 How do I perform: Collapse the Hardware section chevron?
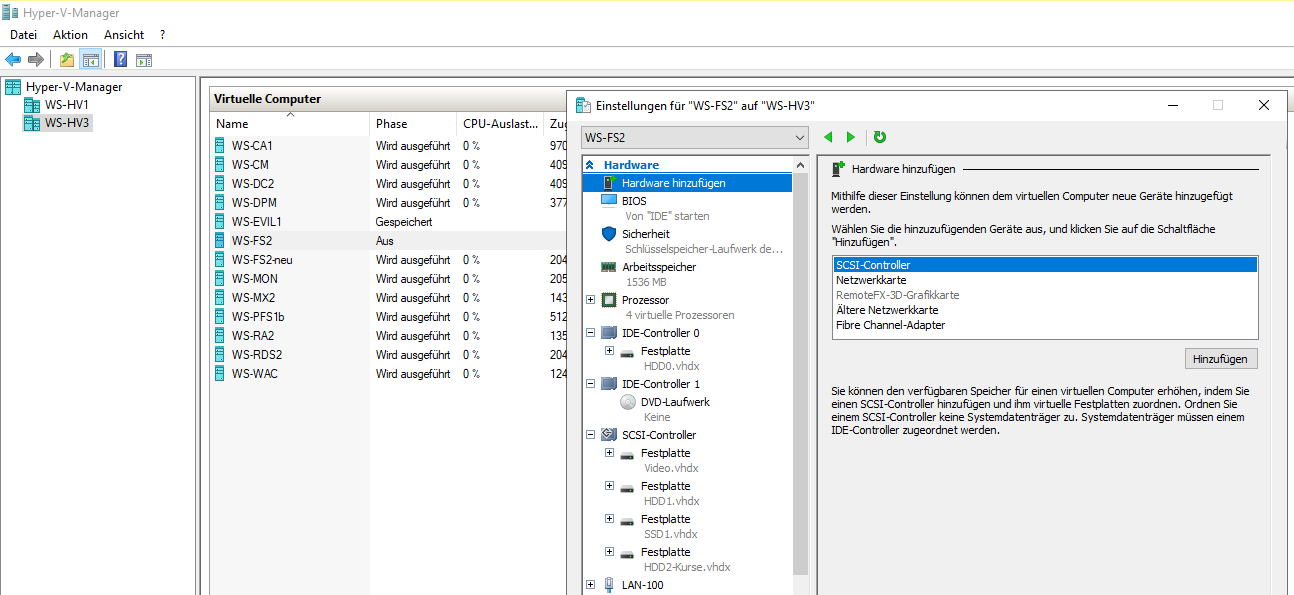click(x=590, y=165)
